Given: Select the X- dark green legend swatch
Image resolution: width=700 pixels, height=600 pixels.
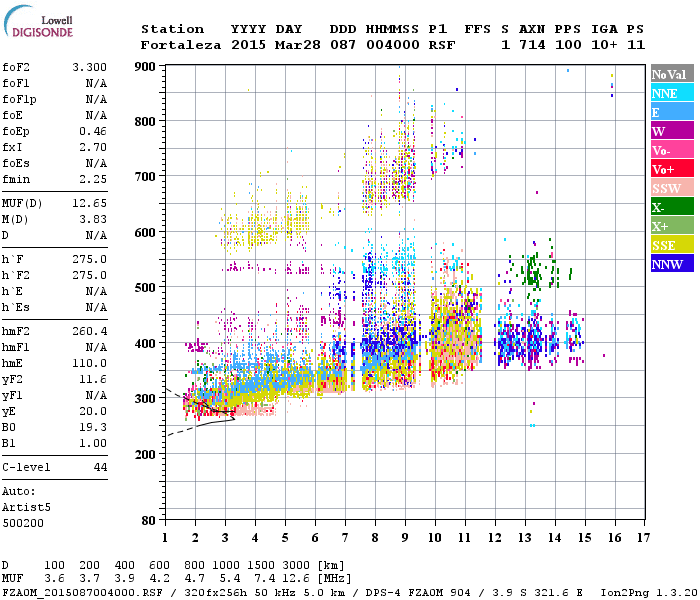Looking at the screenshot, I should click(672, 207).
